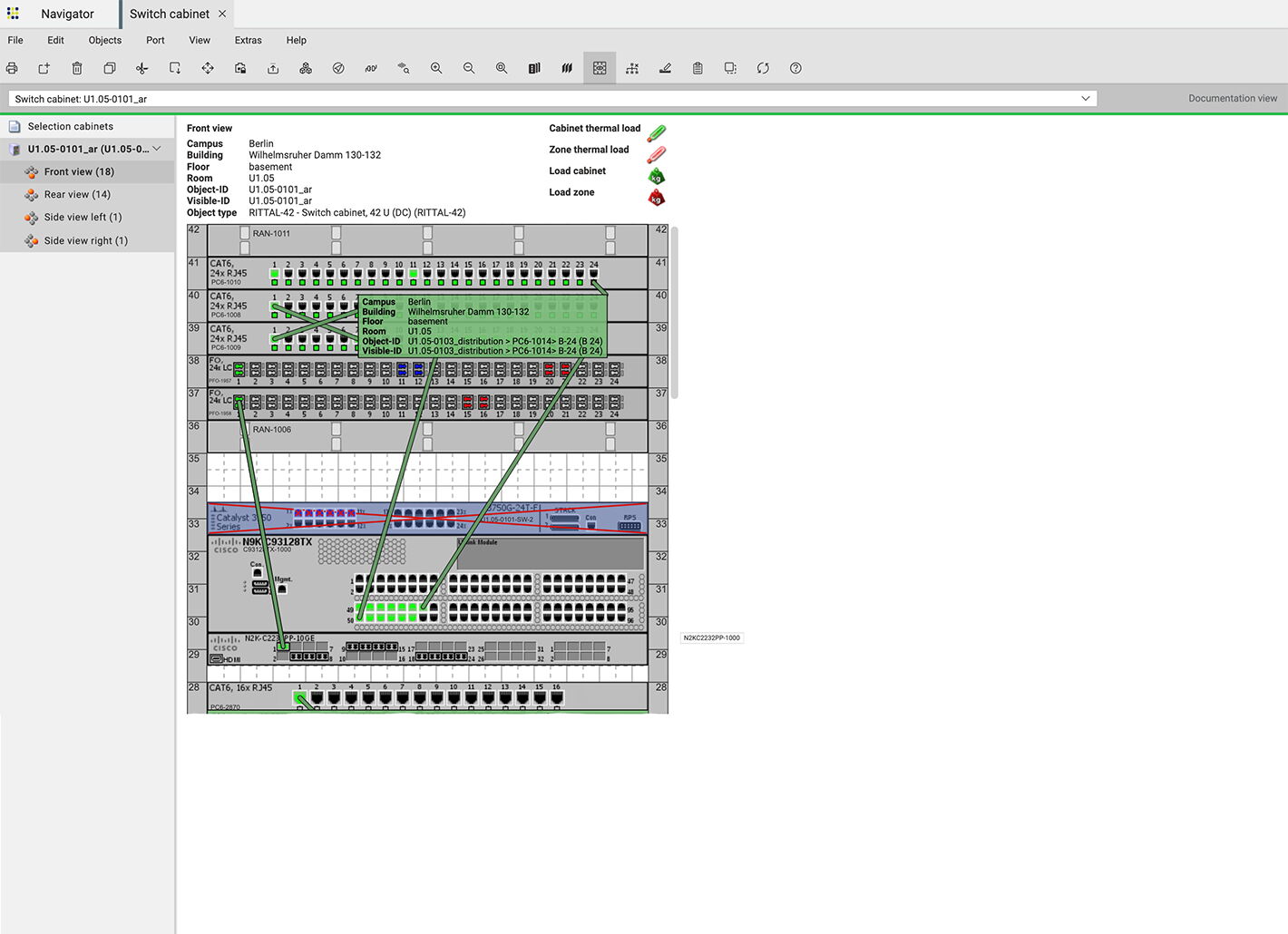This screenshot has height=934, width=1288.
Task: Click the red load zone weight icon
Action: [657, 198]
